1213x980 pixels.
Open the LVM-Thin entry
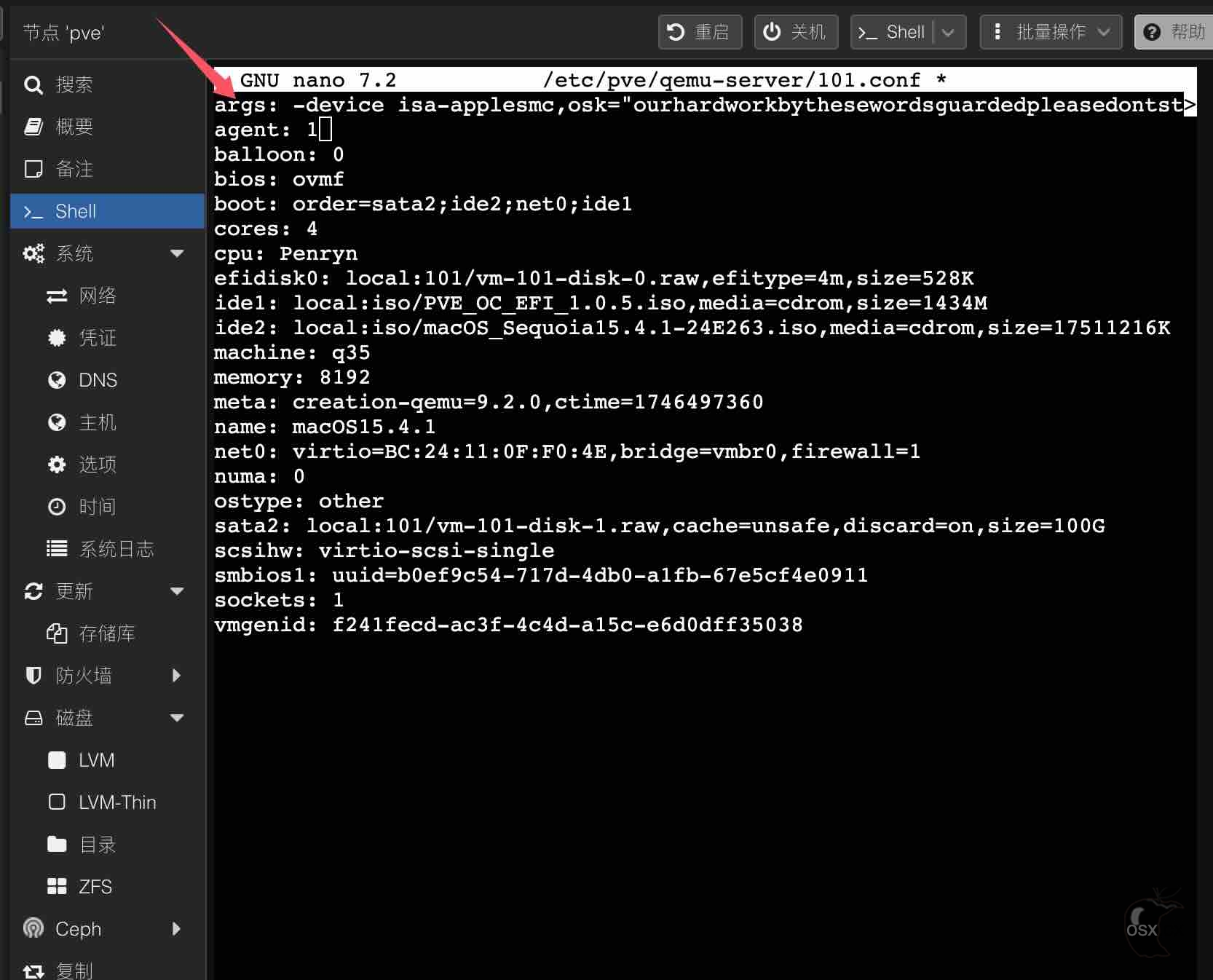pos(107,802)
